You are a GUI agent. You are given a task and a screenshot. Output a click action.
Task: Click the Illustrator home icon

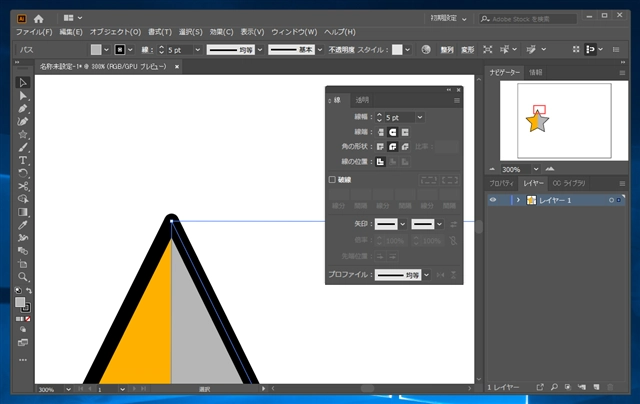coord(39,19)
